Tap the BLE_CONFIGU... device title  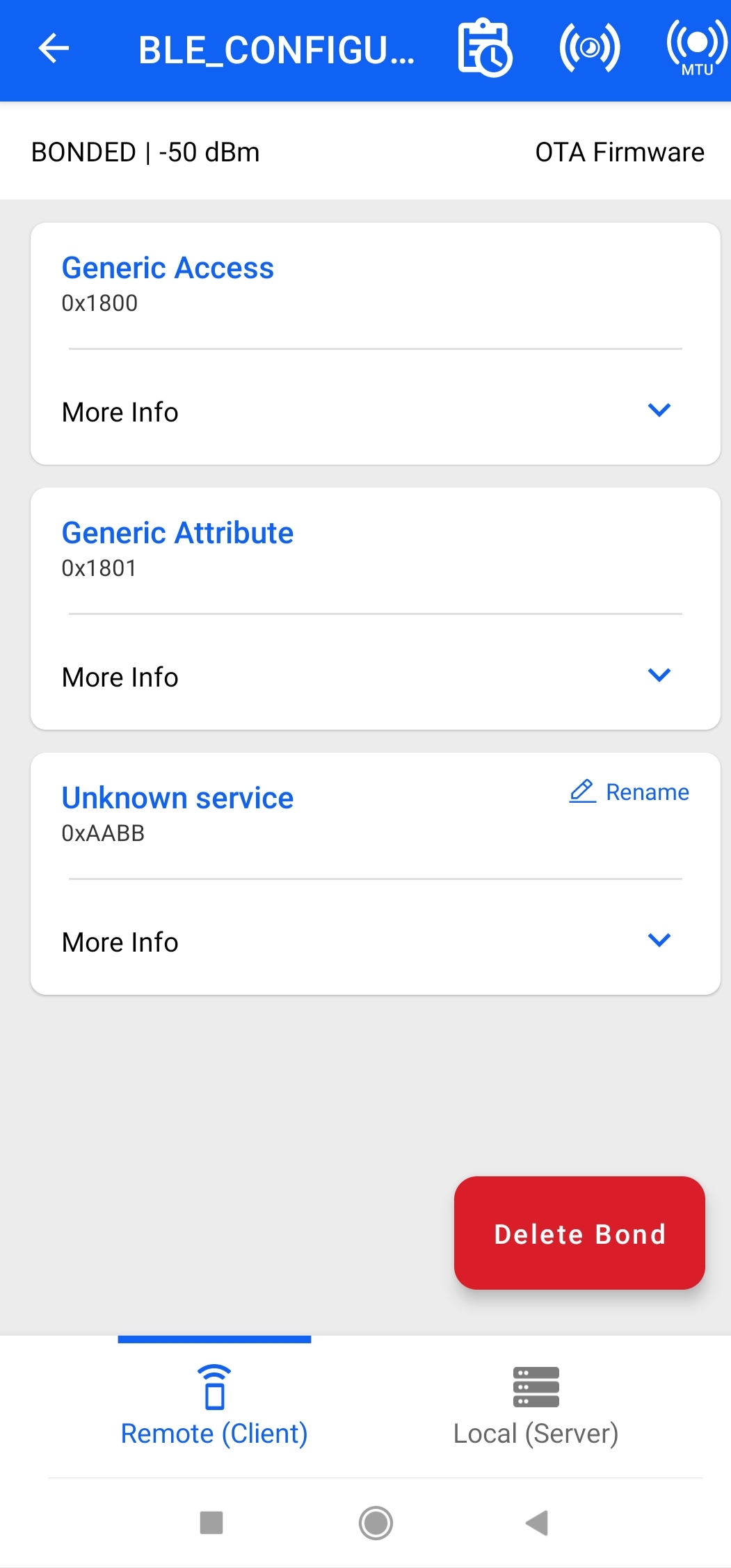(276, 50)
